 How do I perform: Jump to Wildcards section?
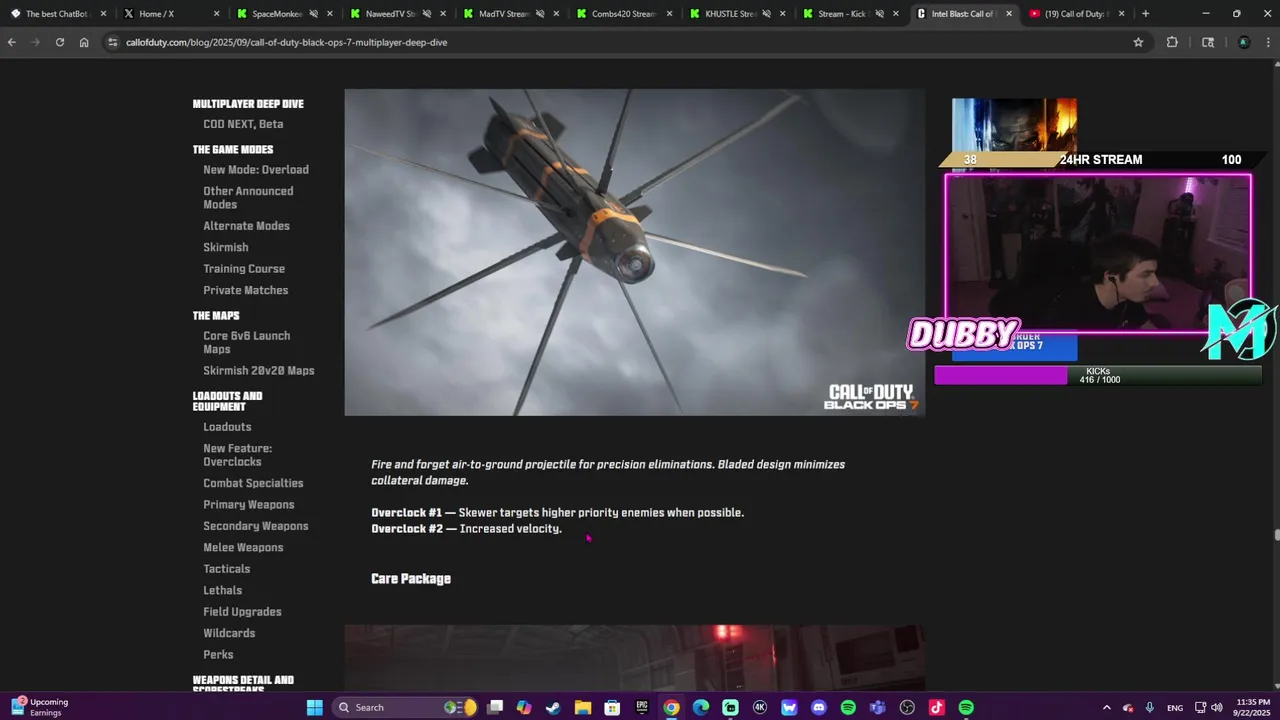point(229,633)
